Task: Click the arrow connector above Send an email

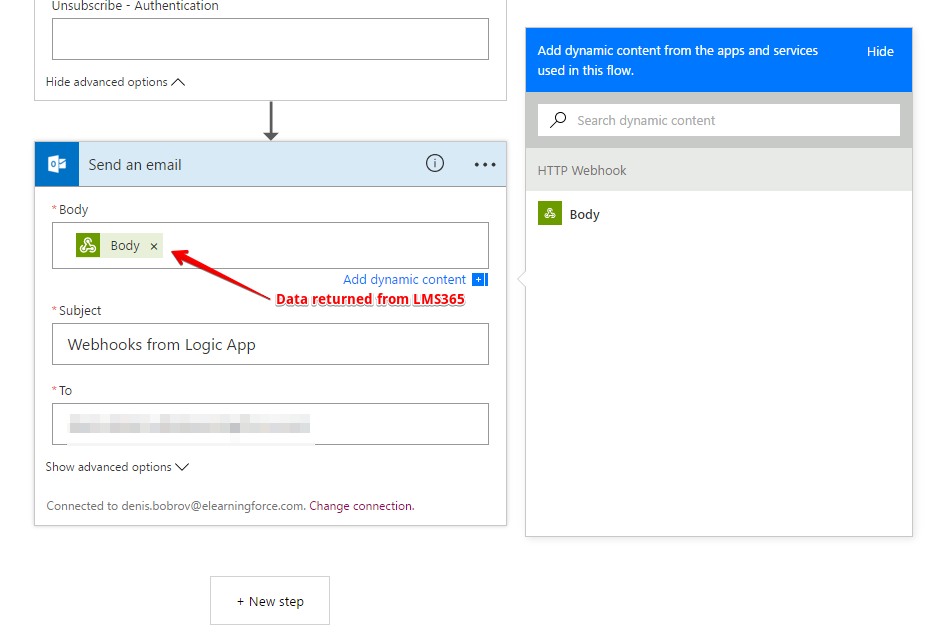Action: 270,121
